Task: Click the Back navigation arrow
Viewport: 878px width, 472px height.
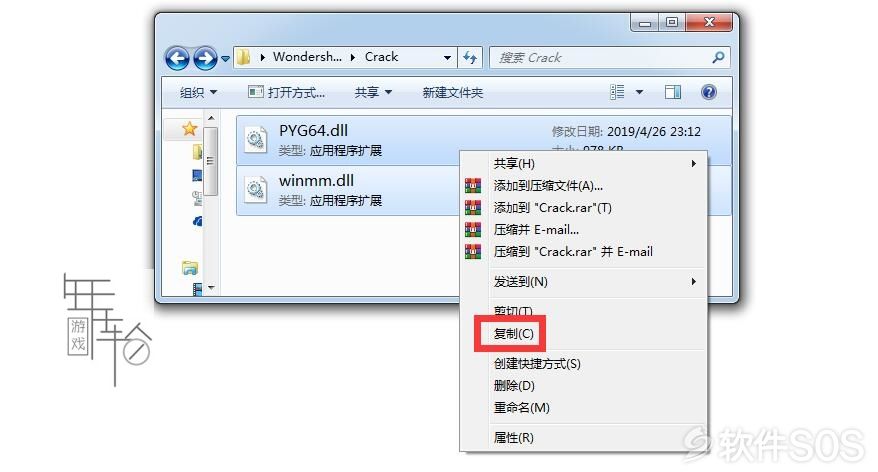Action: point(178,58)
